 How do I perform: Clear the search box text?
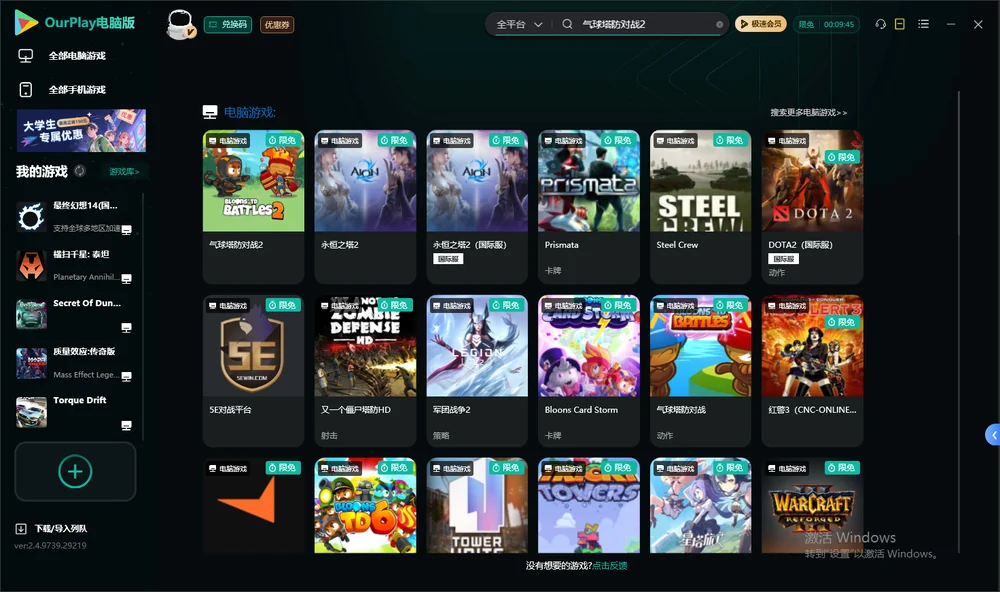pos(719,25)
